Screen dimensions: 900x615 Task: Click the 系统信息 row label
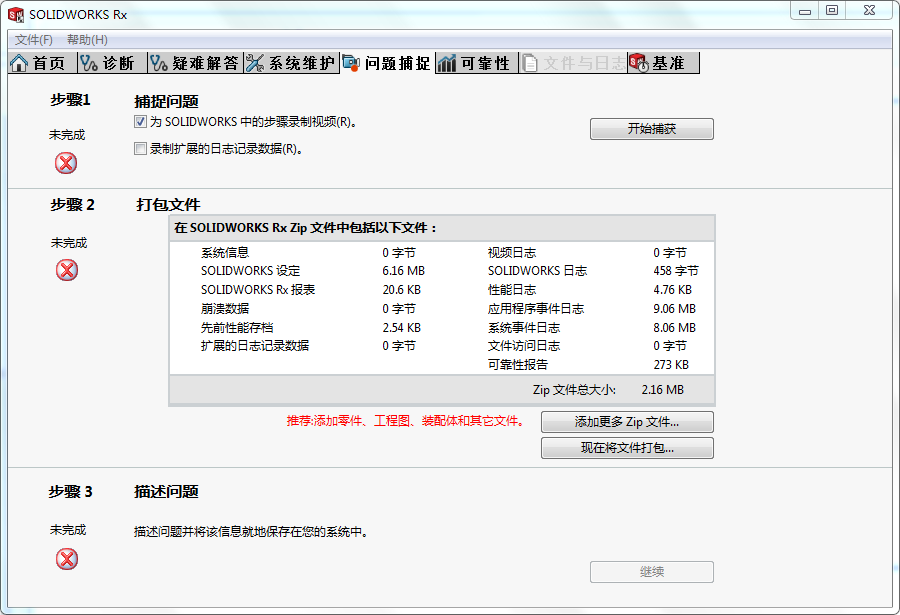coord(225,253)
